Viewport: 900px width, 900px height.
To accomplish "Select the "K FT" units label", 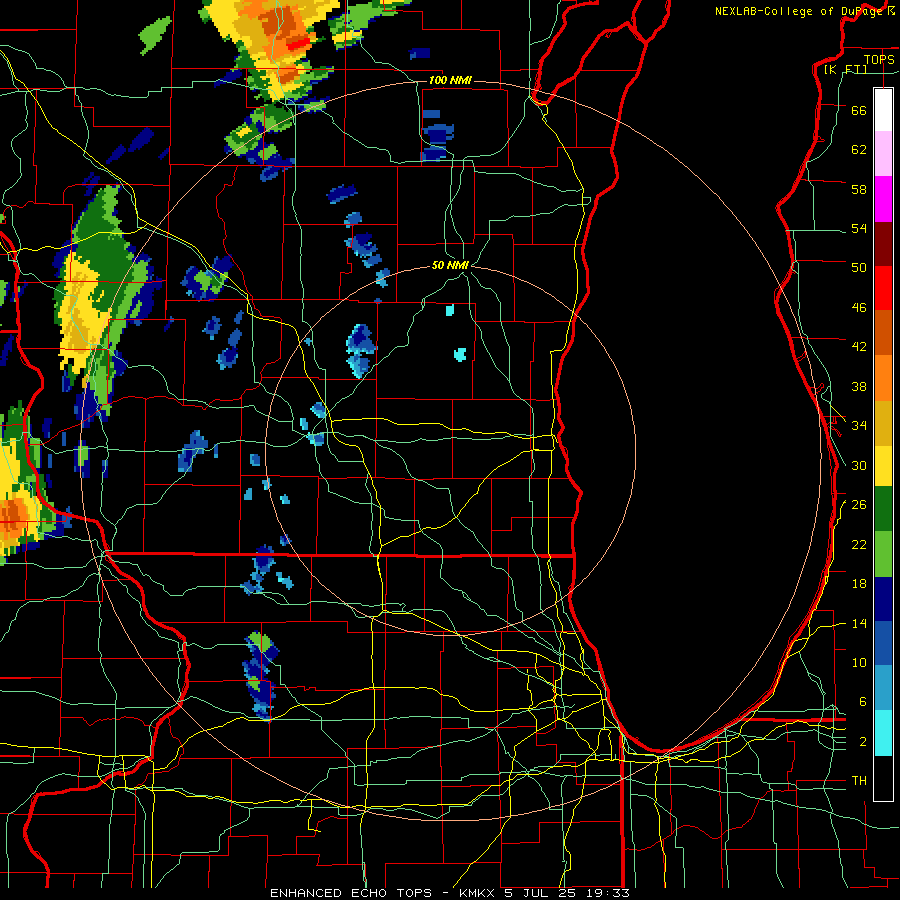I will [x=846, y=69].
